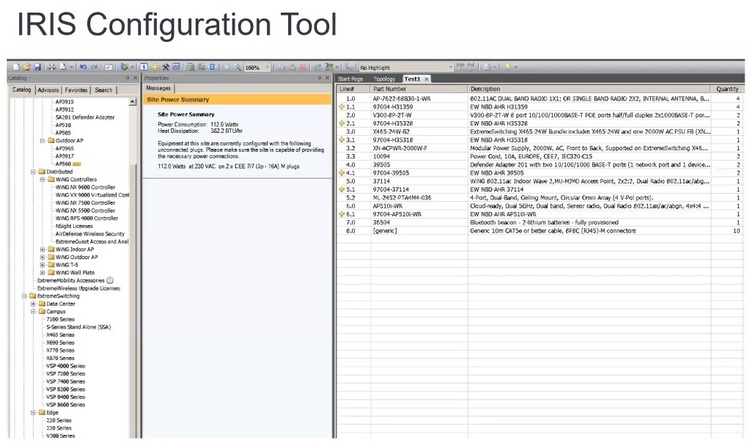
Task: Sort by the Description column header
Action: [x=589, y=89]
